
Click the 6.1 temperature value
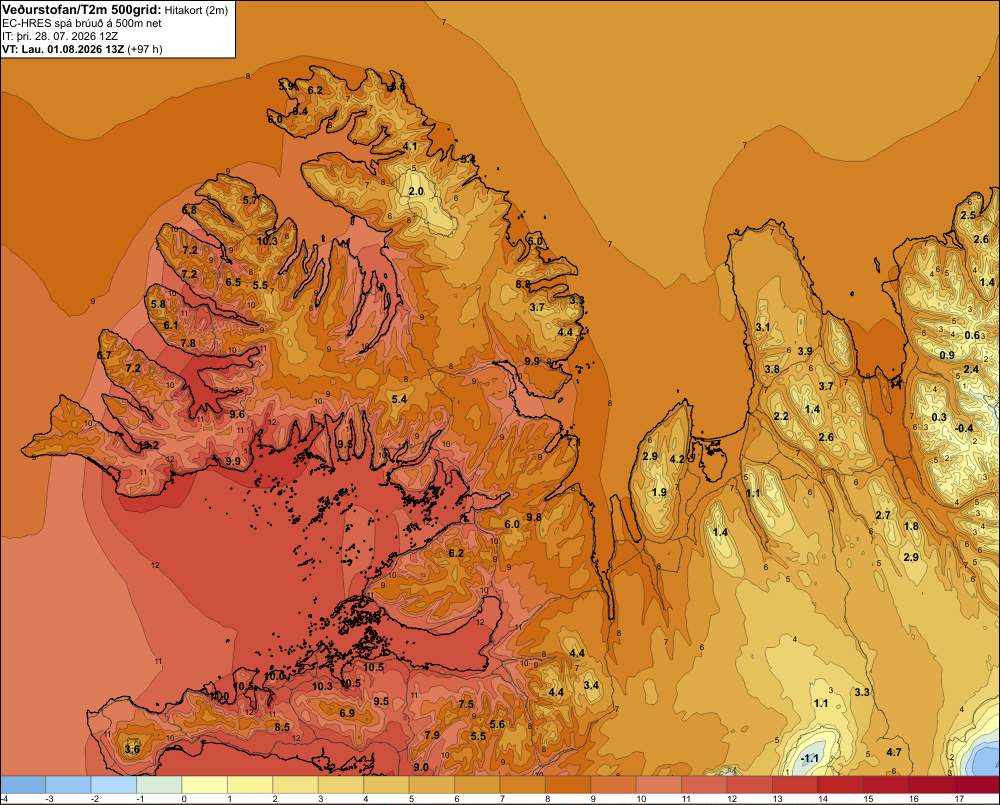click(171, 325)
